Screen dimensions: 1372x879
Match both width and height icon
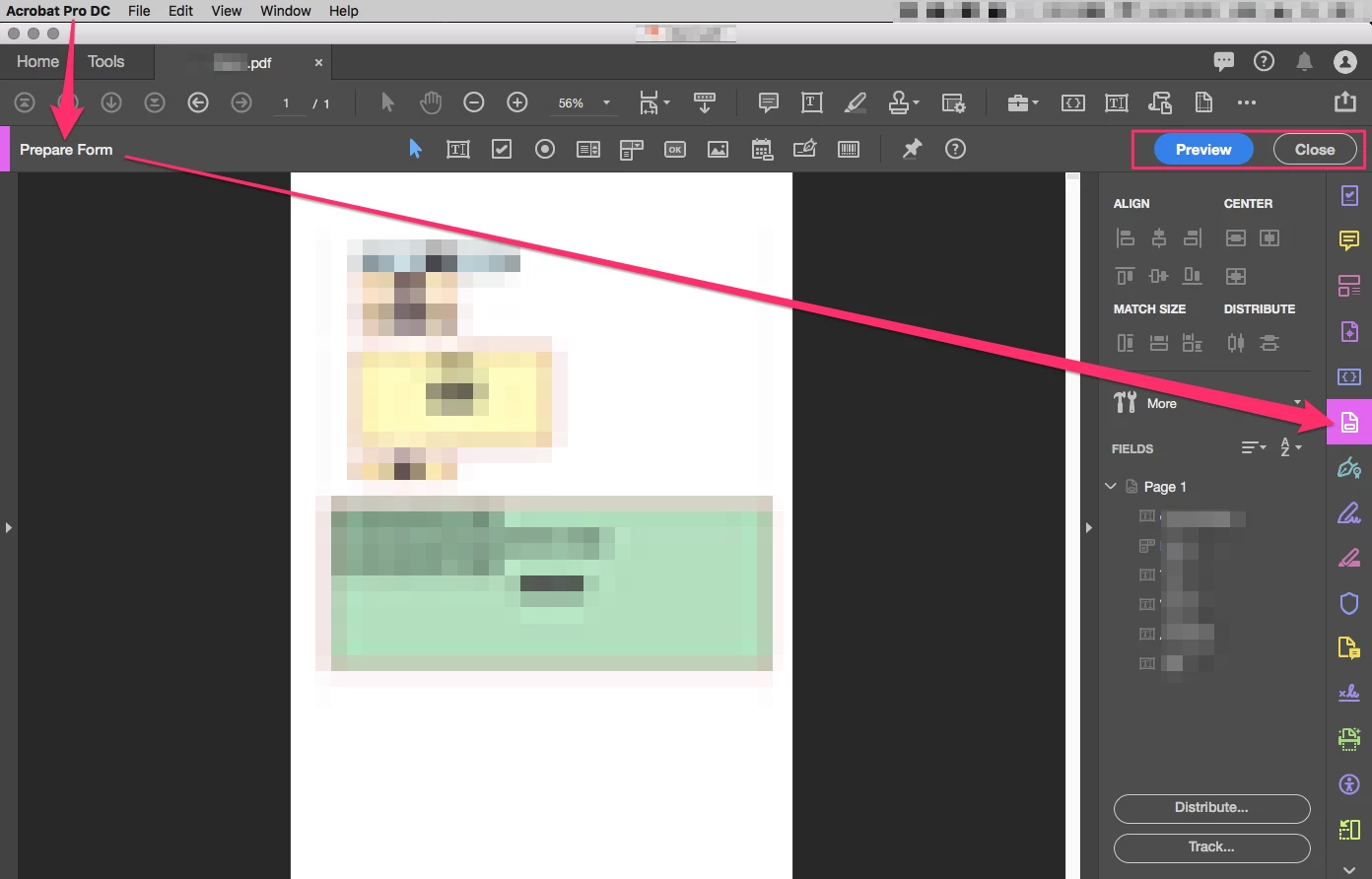click(1193, 343)
